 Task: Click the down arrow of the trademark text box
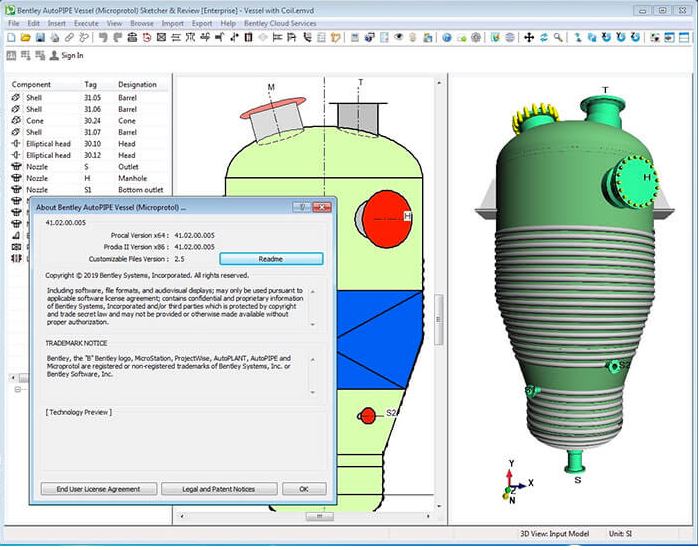click(313, 392)
